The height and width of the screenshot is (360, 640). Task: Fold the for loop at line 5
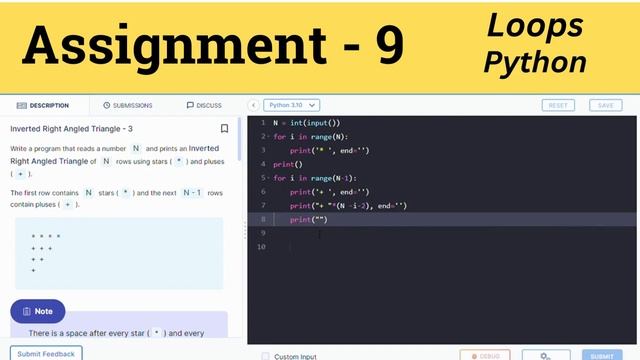pyautogui.click(x=267, y=178)
